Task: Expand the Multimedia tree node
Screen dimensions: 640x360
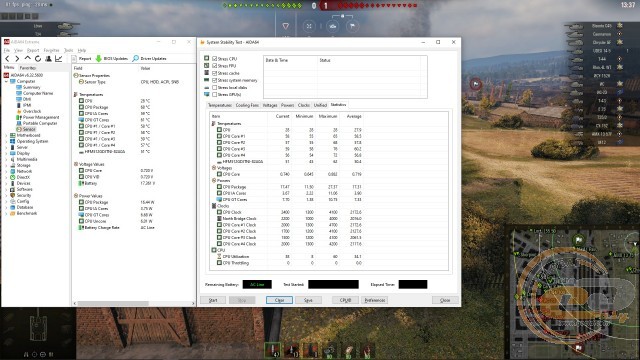Action: pos(6,159)
